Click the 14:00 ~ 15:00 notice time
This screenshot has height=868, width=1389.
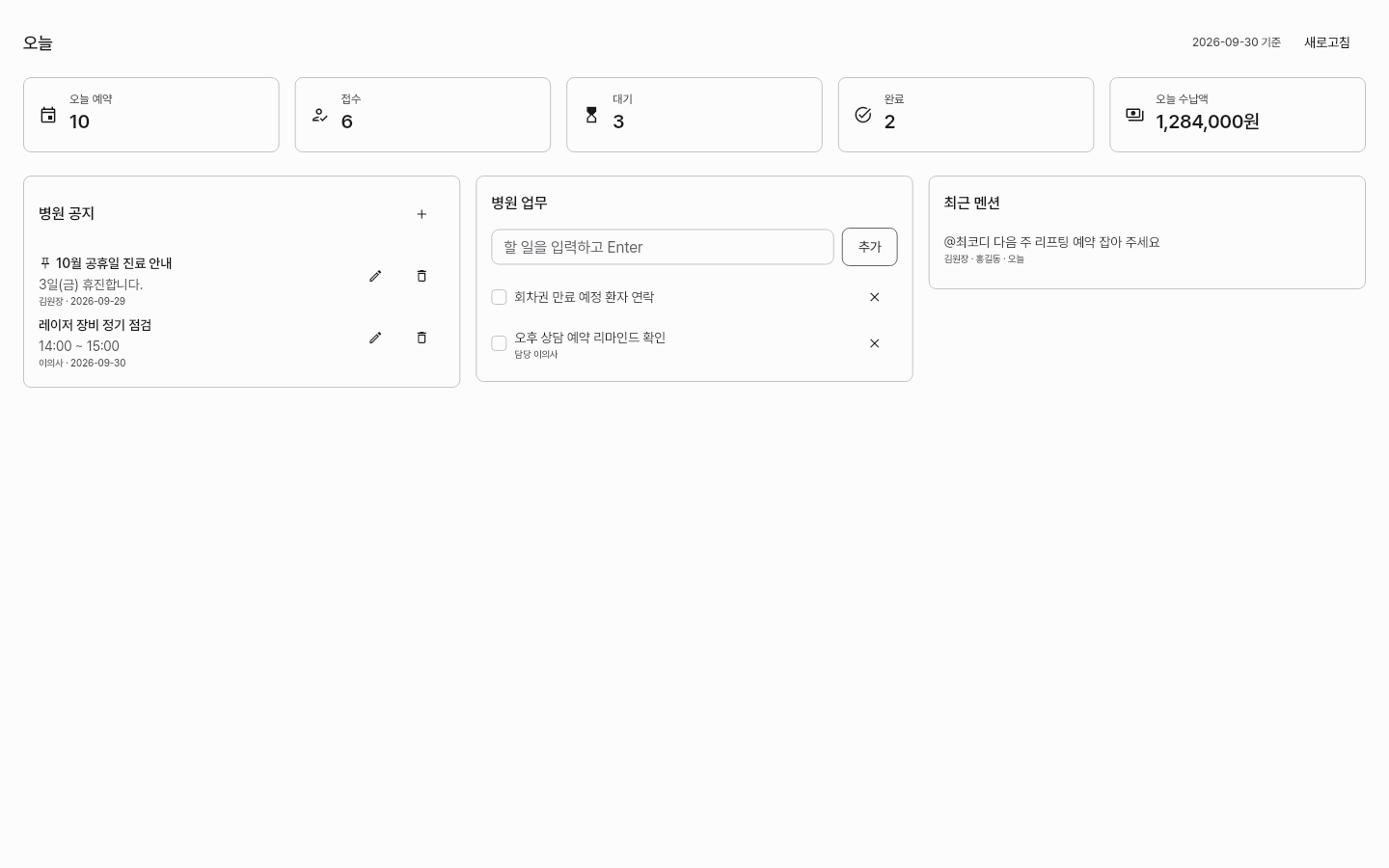79,346
